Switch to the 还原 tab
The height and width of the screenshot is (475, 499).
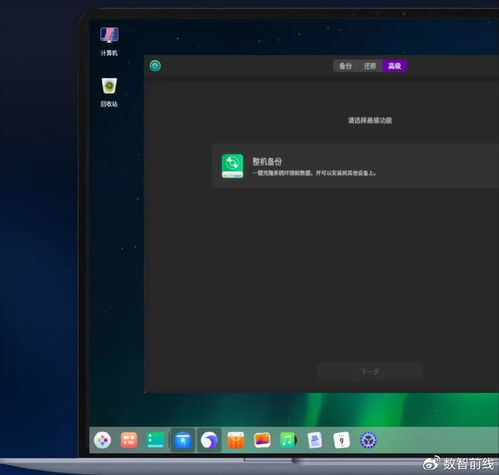point(370,66)
